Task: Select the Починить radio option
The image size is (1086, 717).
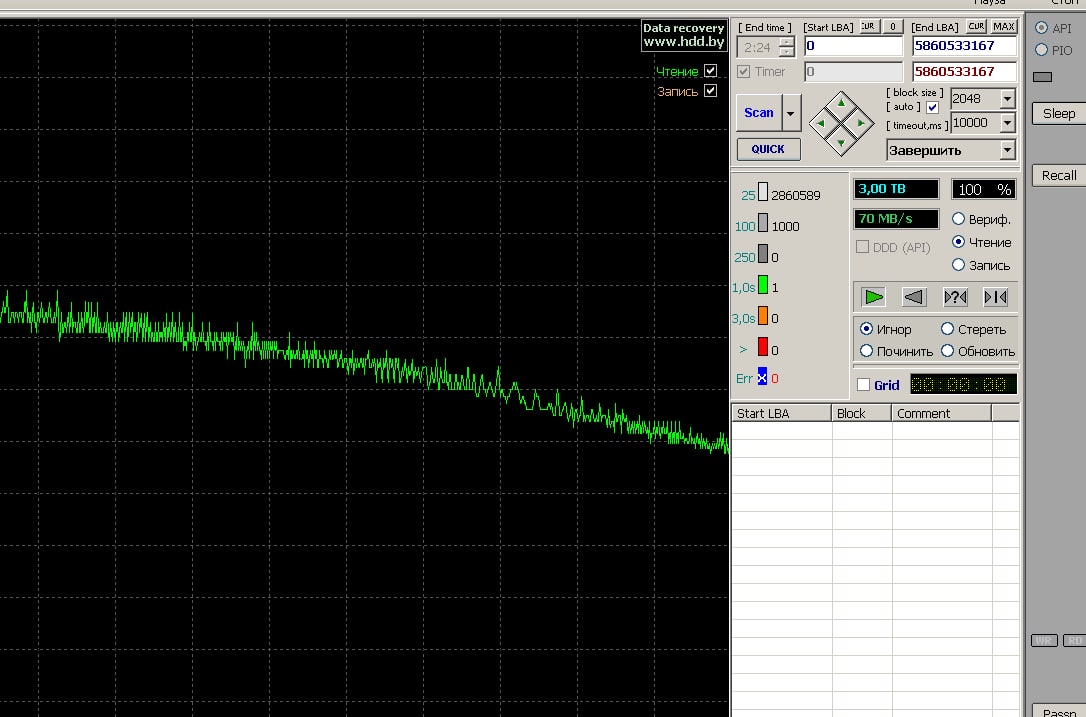Action: pos(866,351)
